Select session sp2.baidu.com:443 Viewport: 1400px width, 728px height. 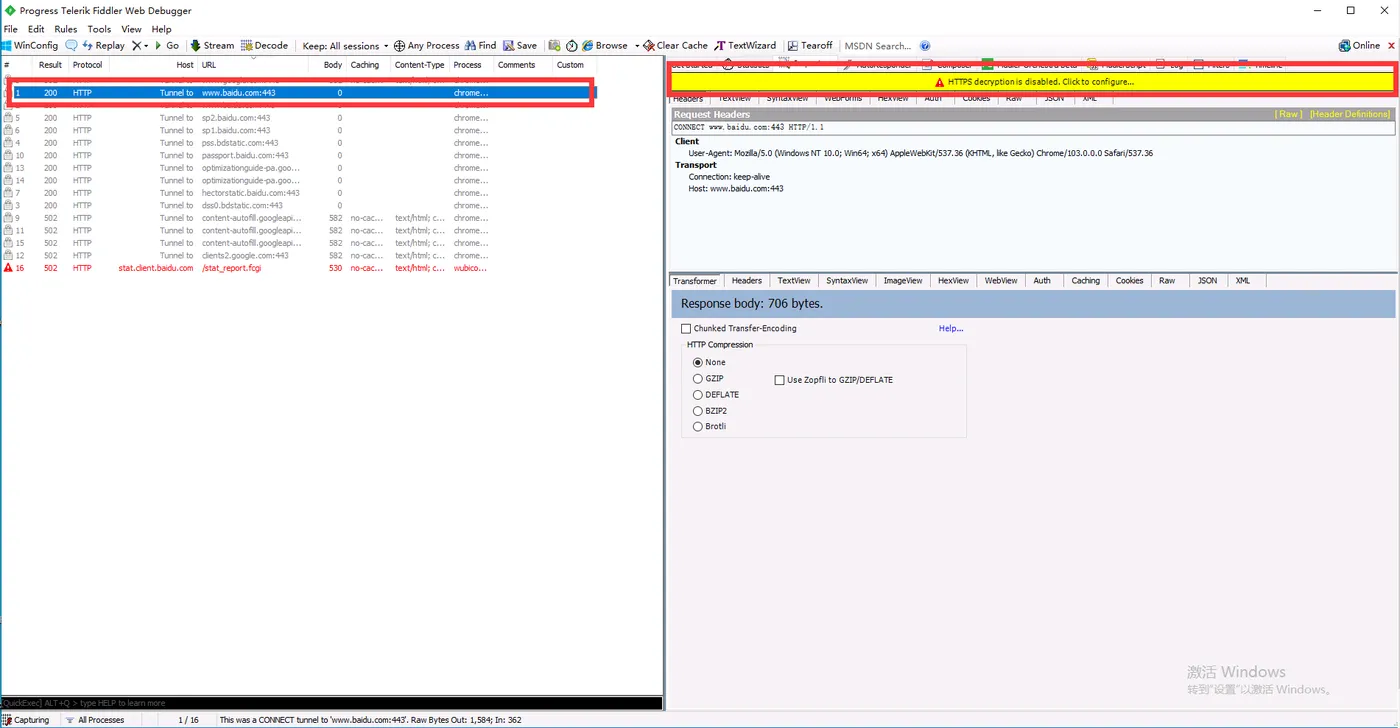coord(300,118)
